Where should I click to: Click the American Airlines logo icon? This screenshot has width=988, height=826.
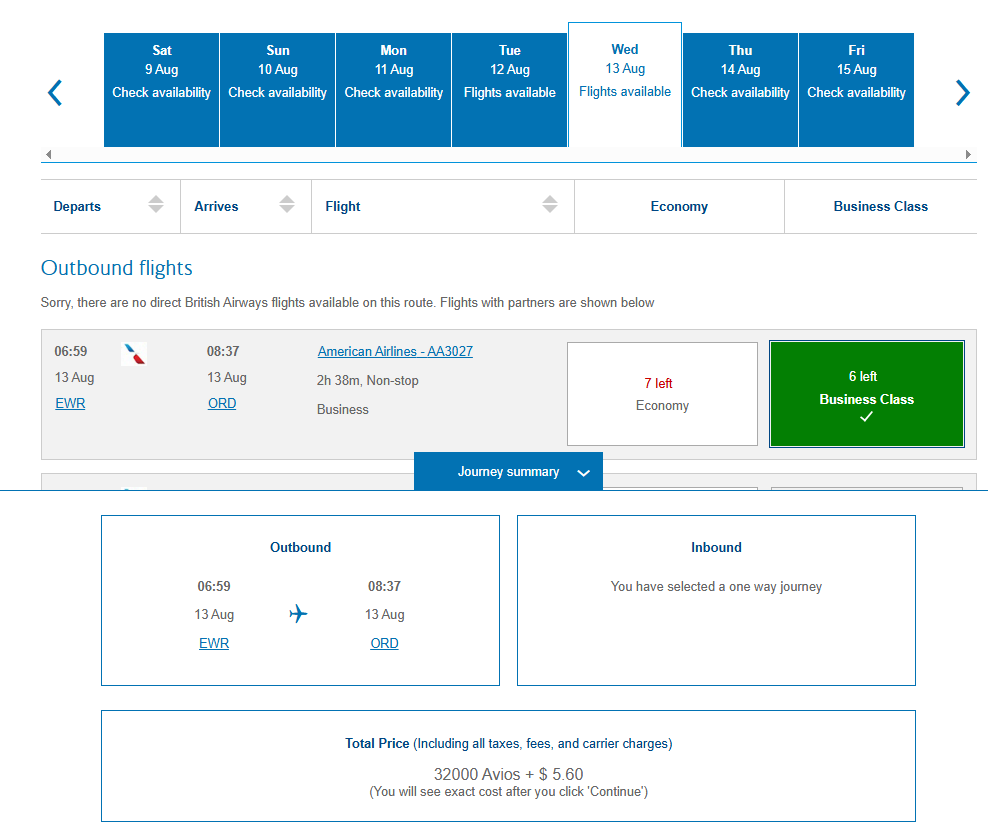click(x=134, y=354)
